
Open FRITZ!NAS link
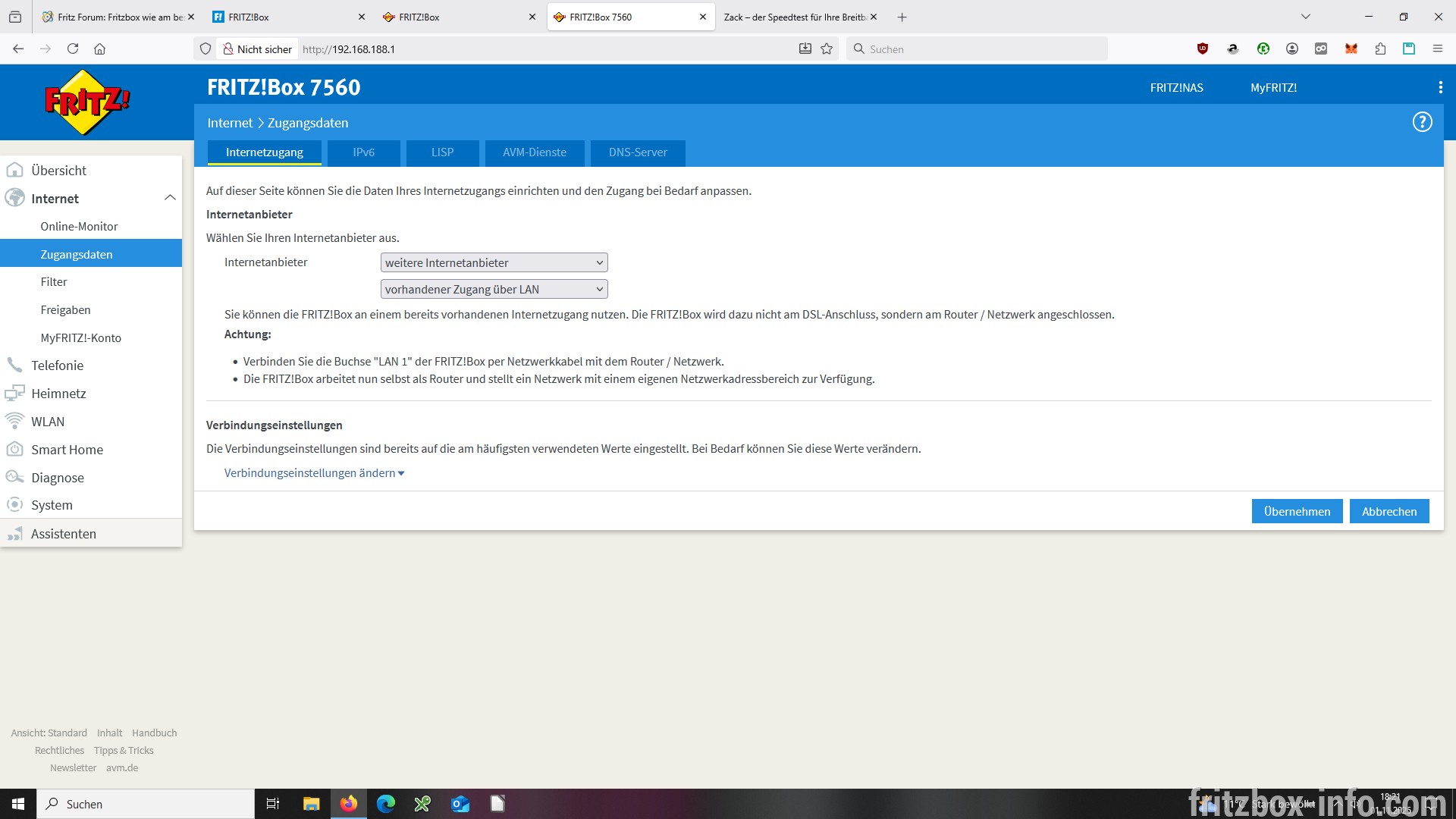click(1176, 88)
